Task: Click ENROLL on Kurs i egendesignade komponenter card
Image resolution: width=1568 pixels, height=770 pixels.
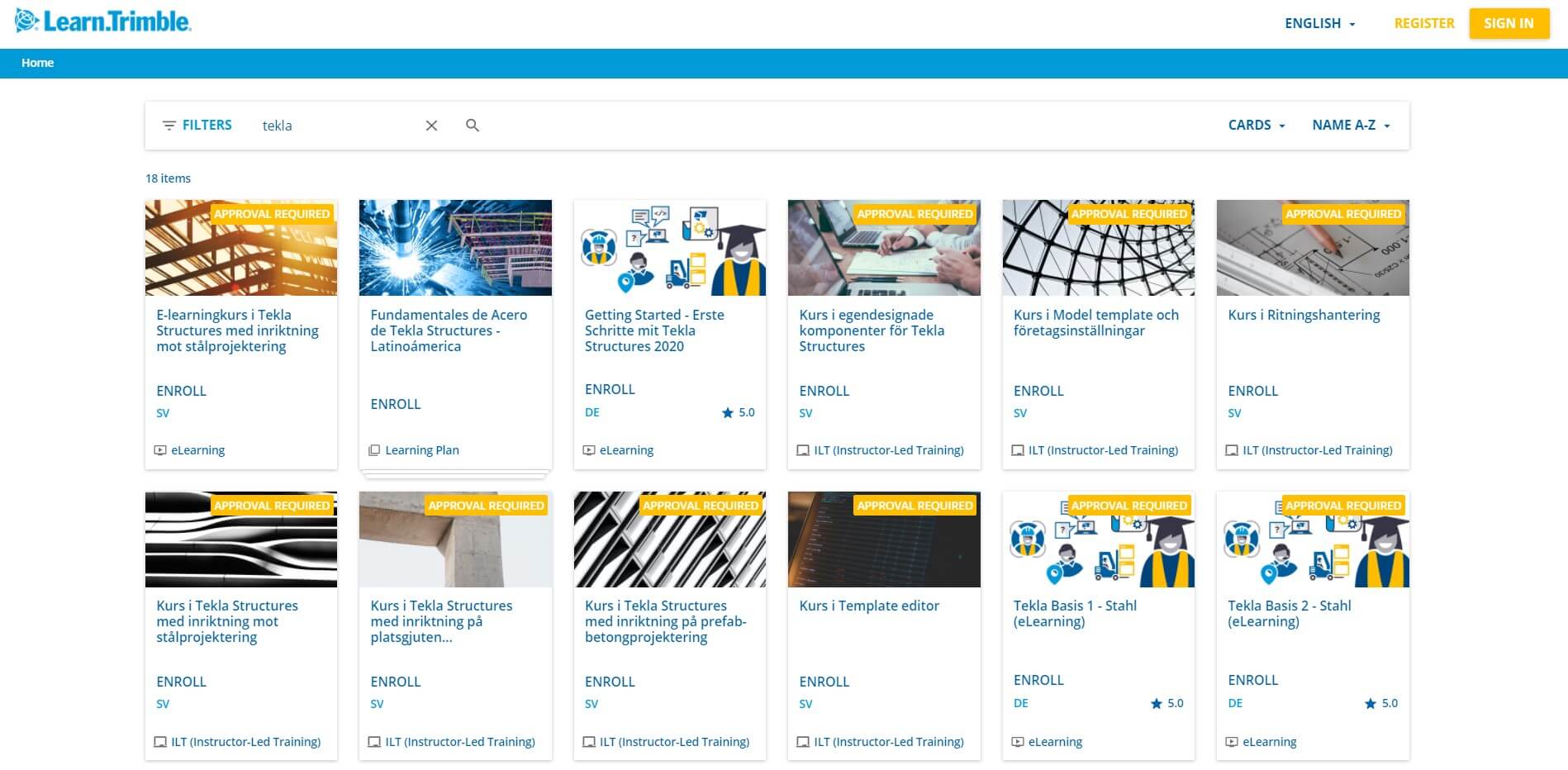Action: pos(824,391)
